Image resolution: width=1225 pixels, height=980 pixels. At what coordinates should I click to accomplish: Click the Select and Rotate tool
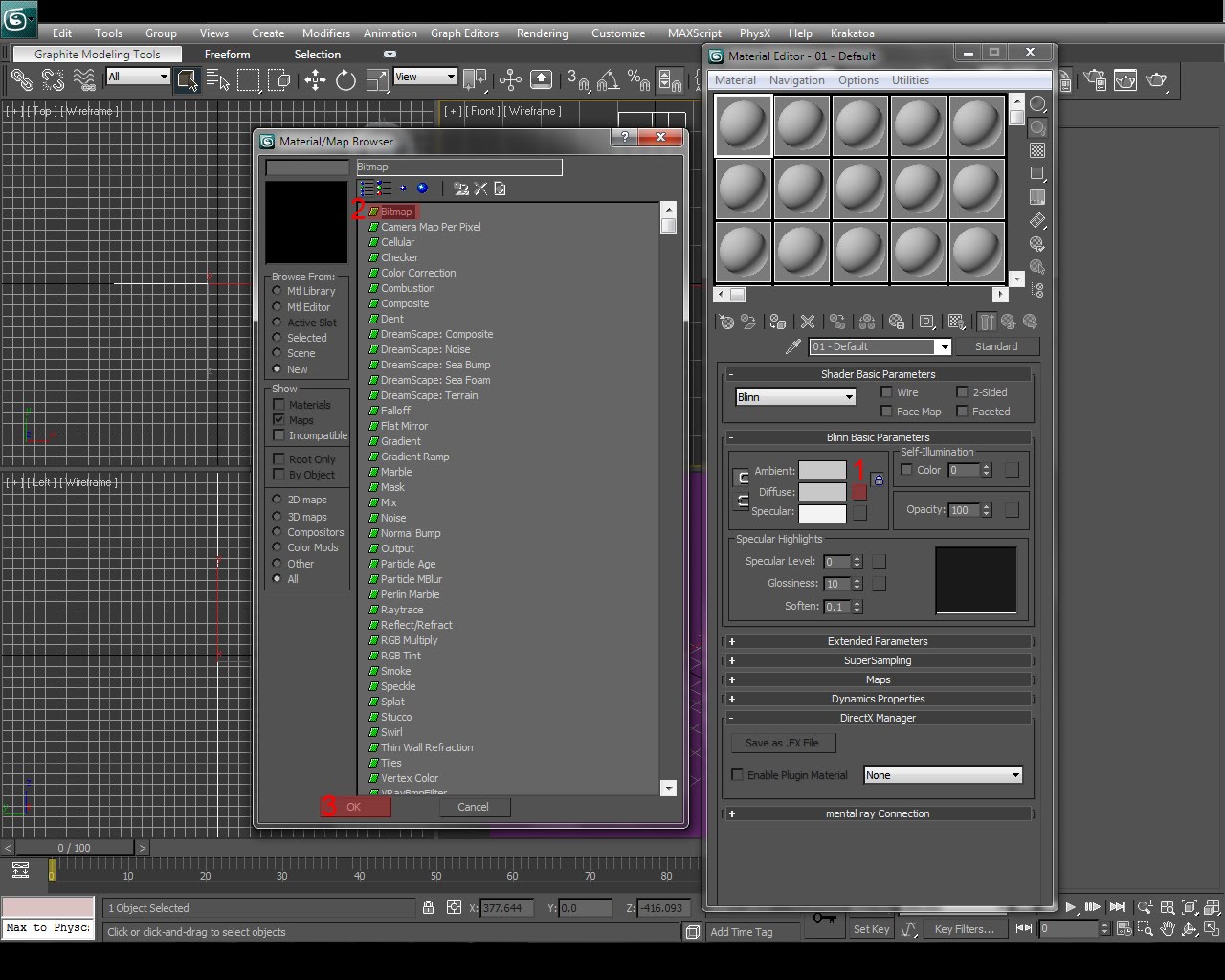tap(345, 80)
